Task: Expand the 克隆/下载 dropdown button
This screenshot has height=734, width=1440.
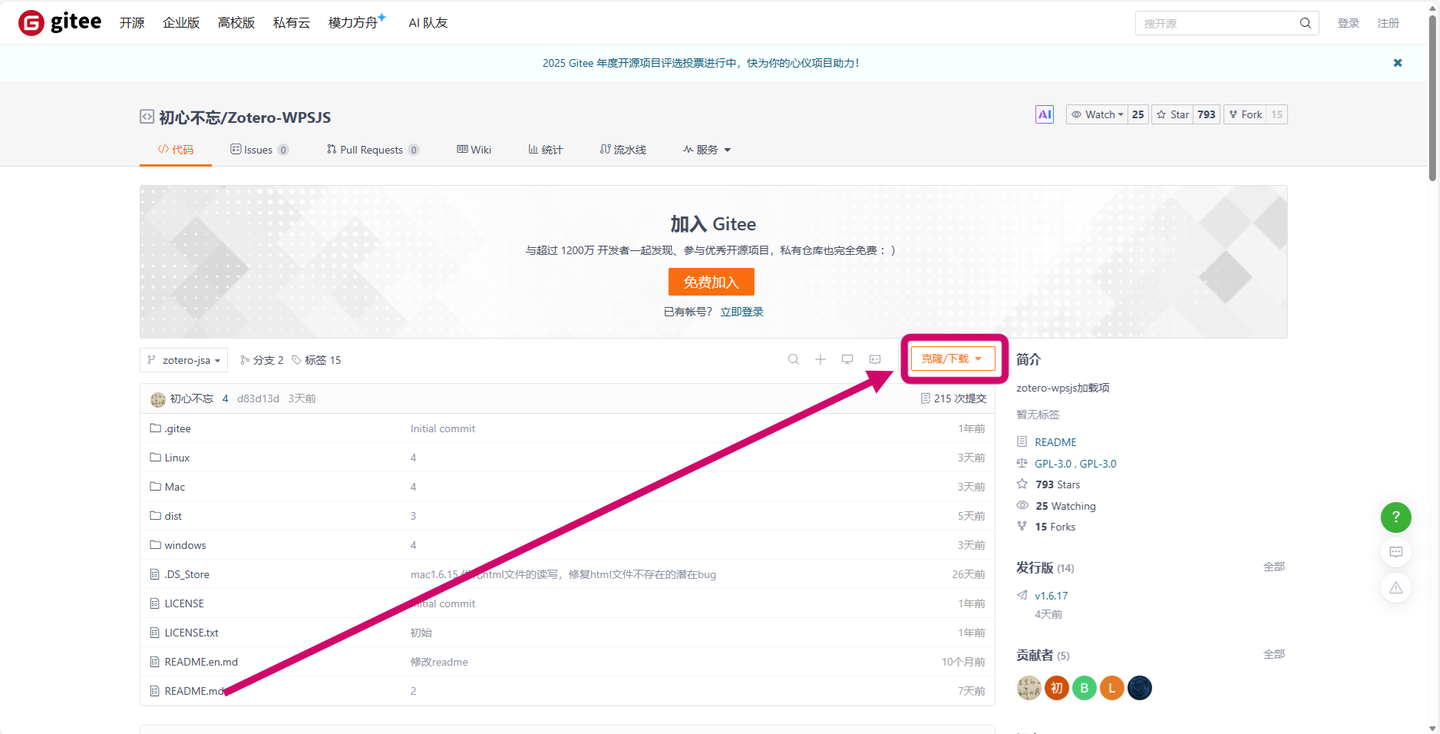Action: click(952, 359)
